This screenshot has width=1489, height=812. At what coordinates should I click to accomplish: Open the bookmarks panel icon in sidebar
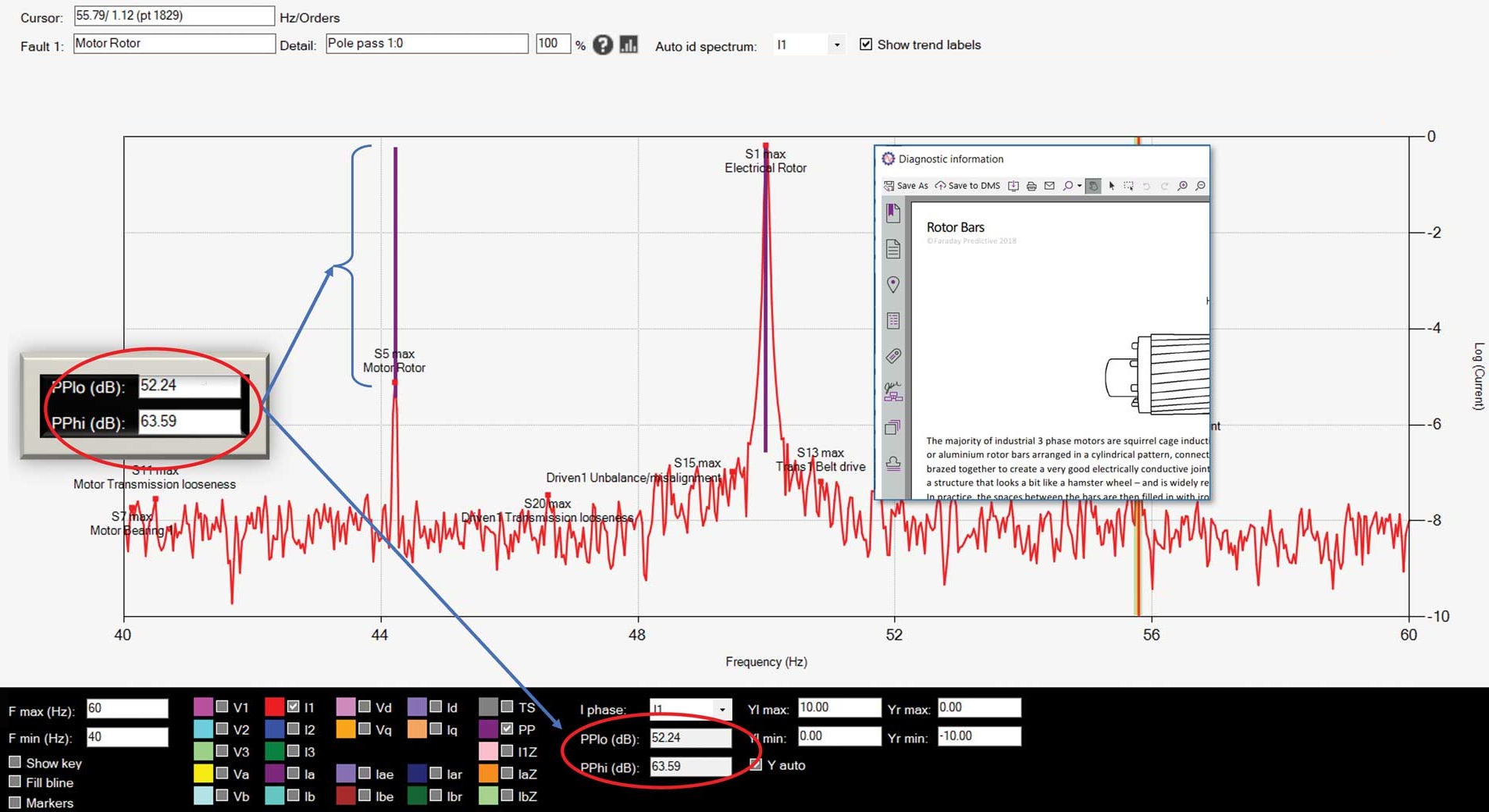click(893, 213)
